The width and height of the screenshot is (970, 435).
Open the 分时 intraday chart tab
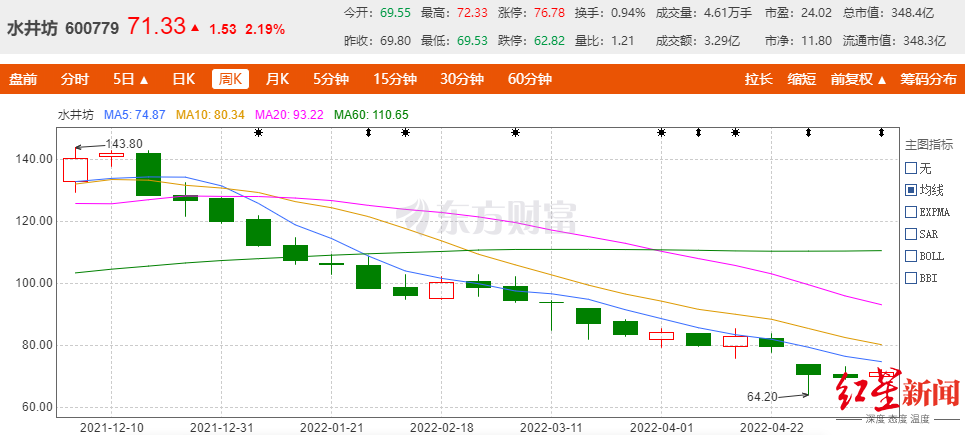(x=75, y=79)
